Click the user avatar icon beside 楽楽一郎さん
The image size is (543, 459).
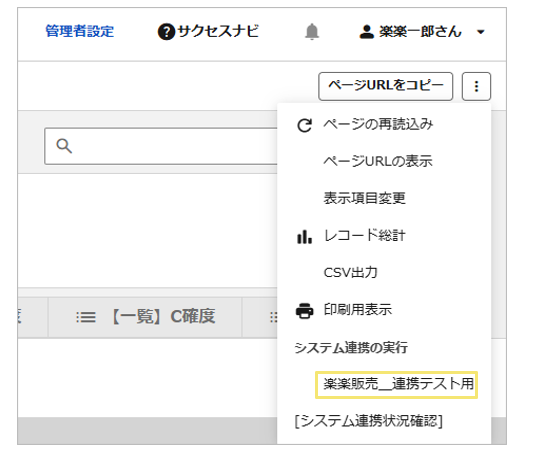(x=366, y=32)
